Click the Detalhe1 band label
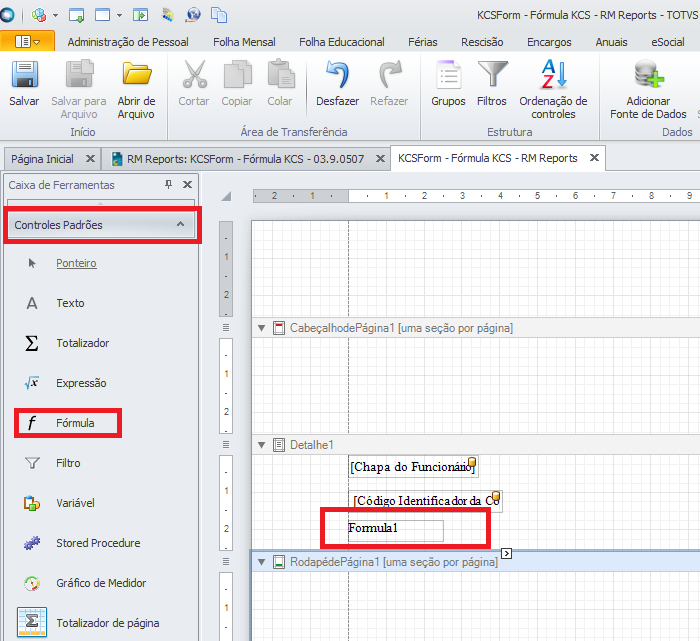 (x=312, y=445)
